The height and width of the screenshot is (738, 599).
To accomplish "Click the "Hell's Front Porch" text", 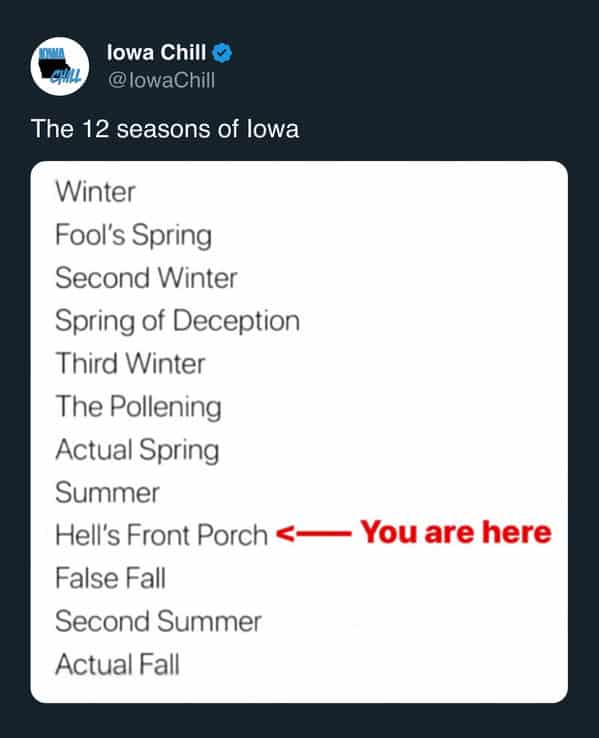I will tap(161, 535).
